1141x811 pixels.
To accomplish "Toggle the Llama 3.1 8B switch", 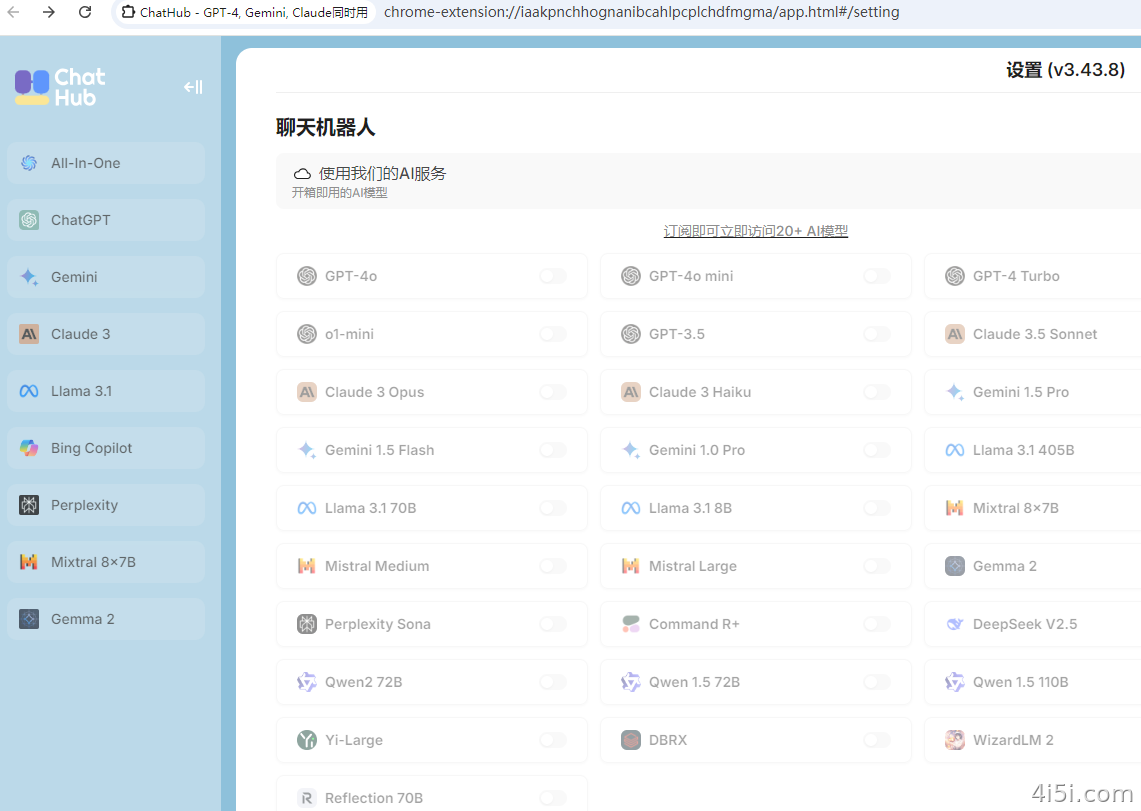I will (x=877, y=508).
